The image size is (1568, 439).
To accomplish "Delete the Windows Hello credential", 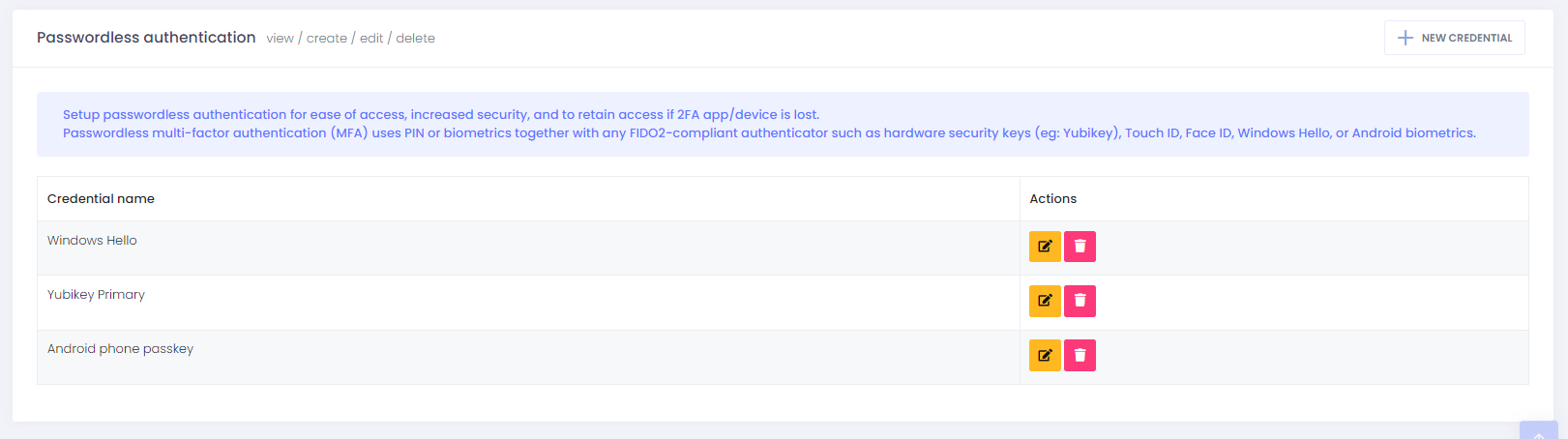I will 1080,247.
